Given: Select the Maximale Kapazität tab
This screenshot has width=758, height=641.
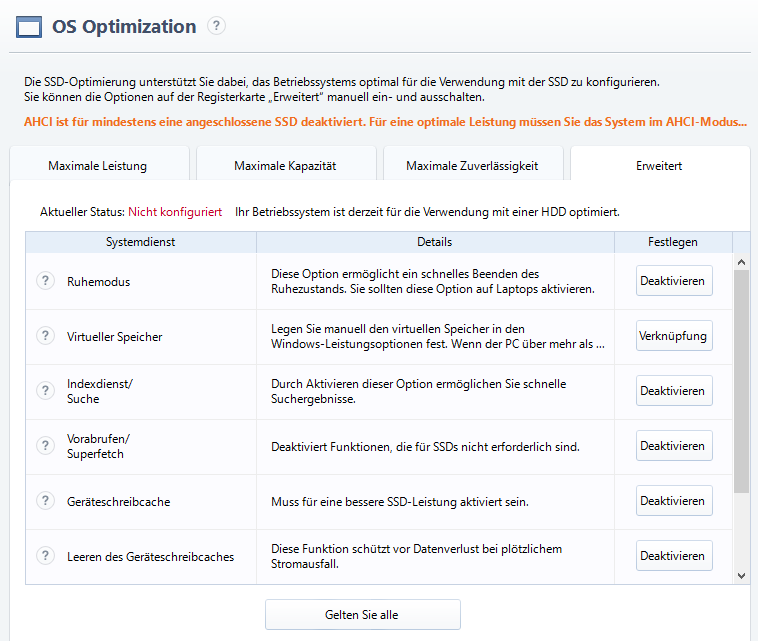Looking at the screenshot, I should pyautogui.click(x=285, y=165).
